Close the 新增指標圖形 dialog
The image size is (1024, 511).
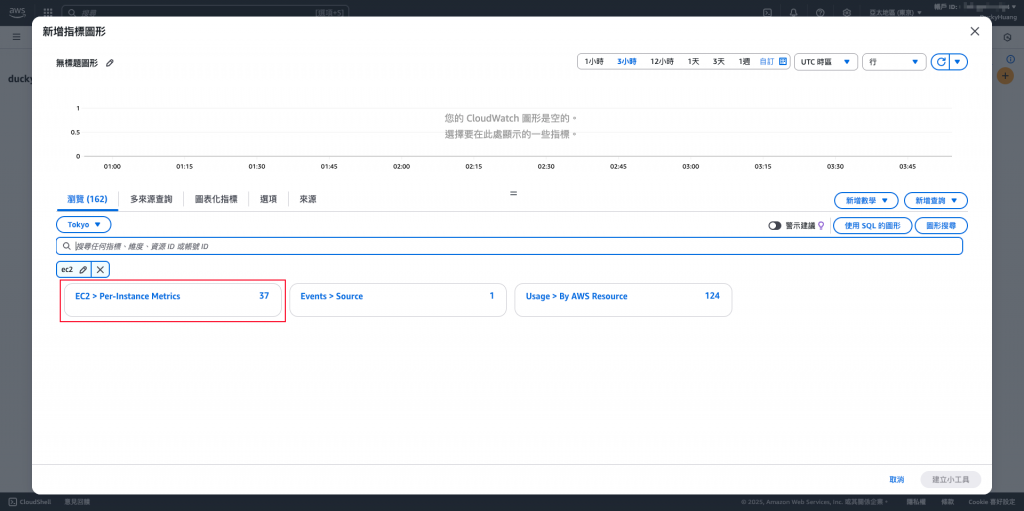pos(974,31)
